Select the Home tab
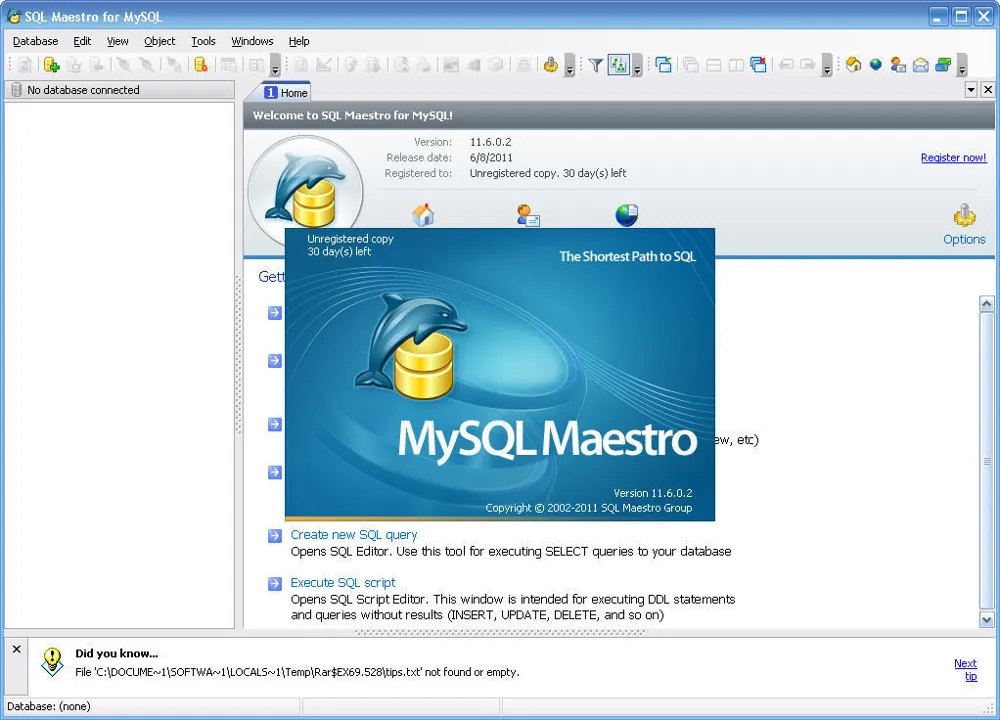The height and width of the screenshot is (720, 1000). coord(286,92)
